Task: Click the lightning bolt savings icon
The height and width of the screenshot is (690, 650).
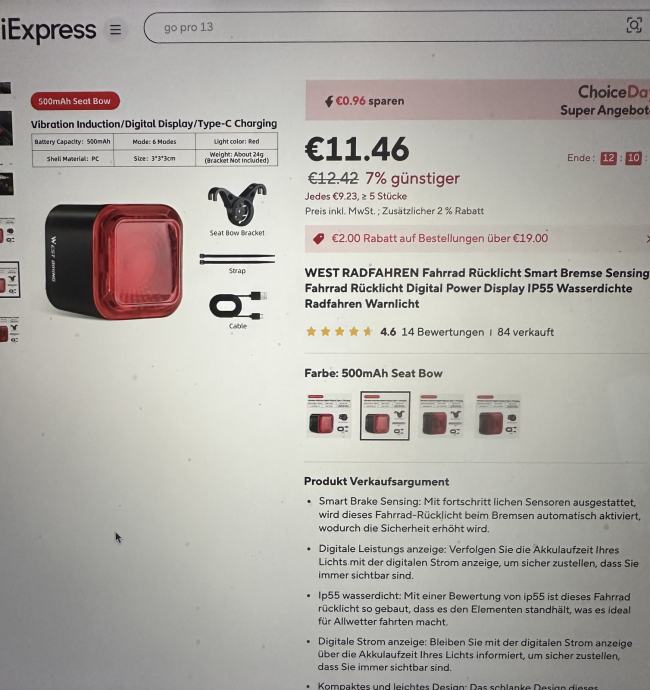Action: 329,102
